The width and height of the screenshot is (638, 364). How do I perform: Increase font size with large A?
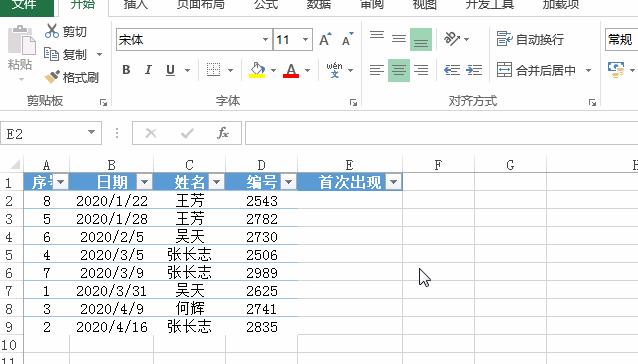coord(325,39)
